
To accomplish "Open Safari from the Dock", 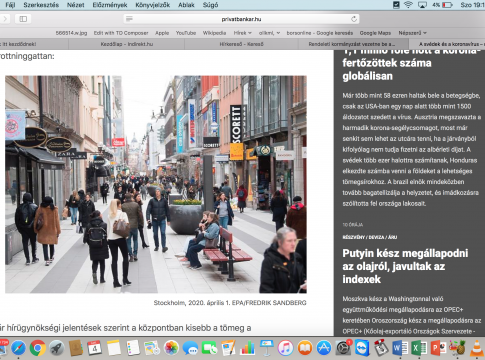I will [x=18, y=348].
